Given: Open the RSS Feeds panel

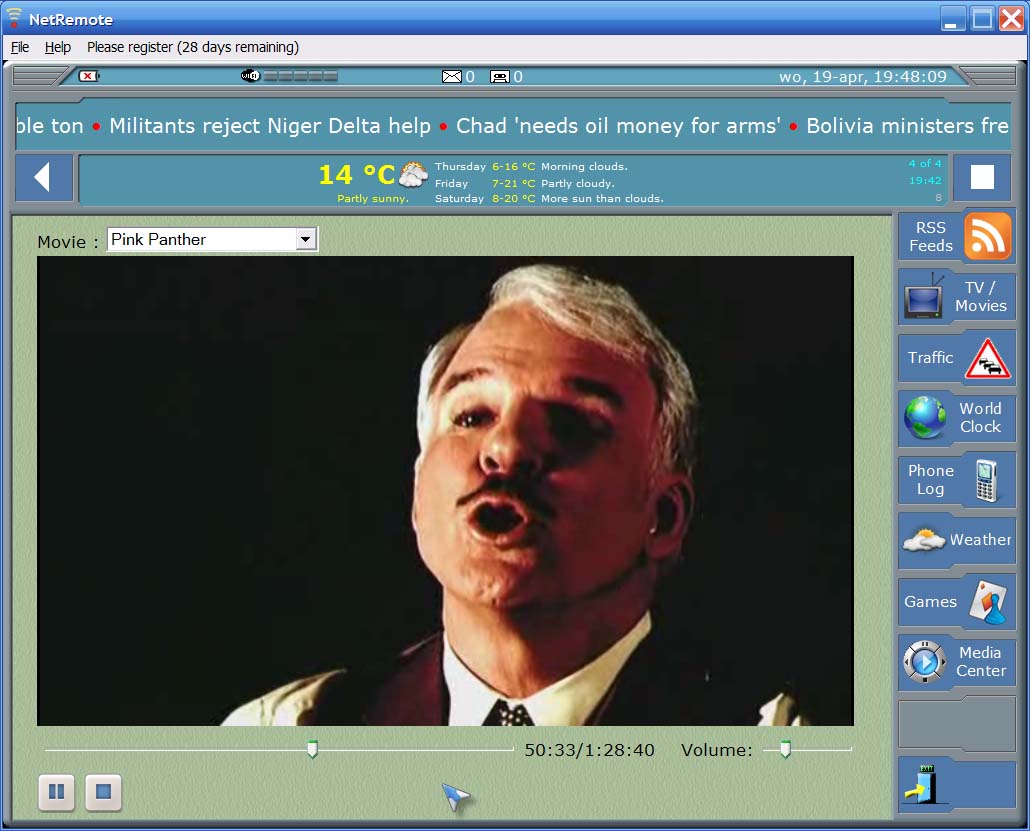Looking at the screenshot, I should point(956,237).
